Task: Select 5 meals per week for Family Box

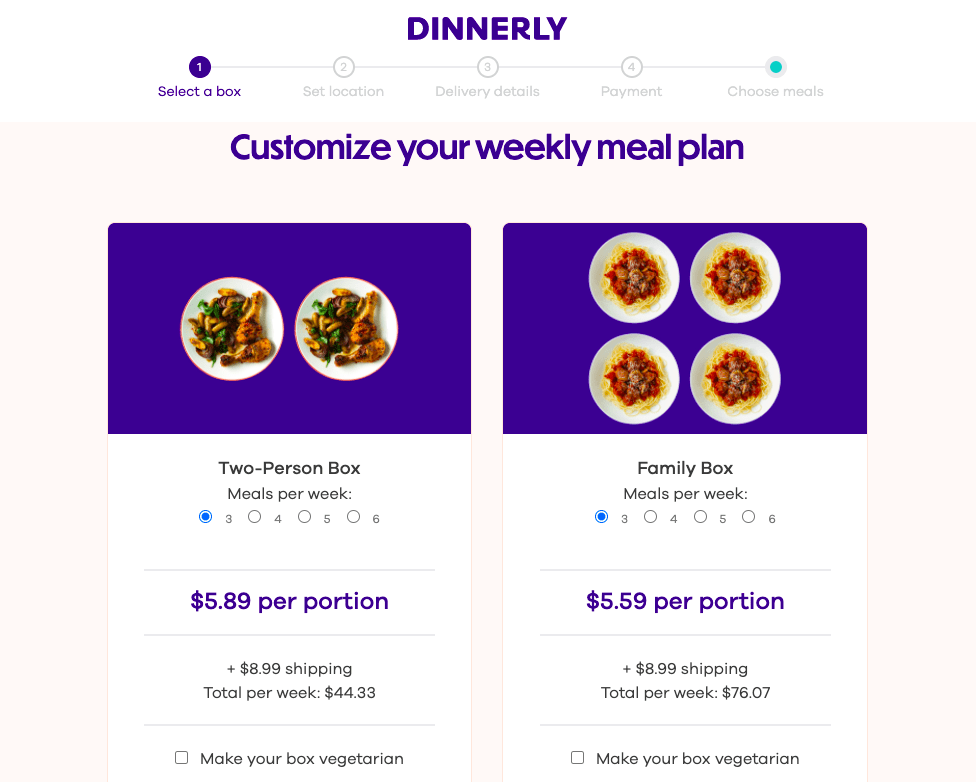Action: (x=700, y=516)
